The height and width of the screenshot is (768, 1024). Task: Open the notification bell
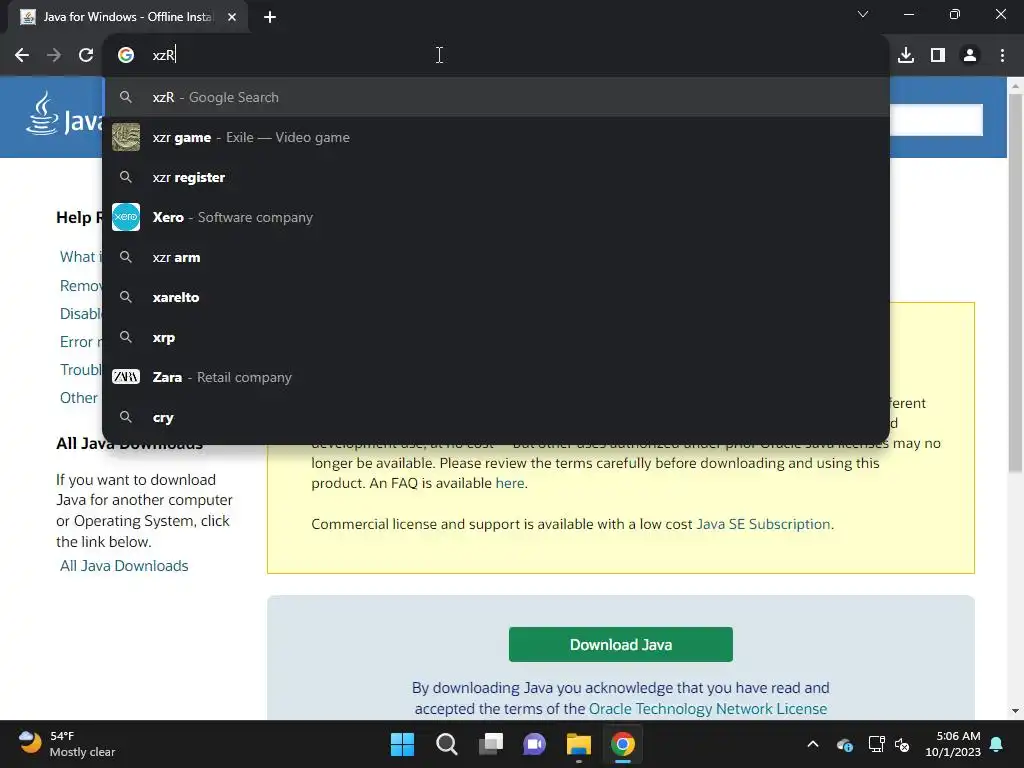click(997, 744)
